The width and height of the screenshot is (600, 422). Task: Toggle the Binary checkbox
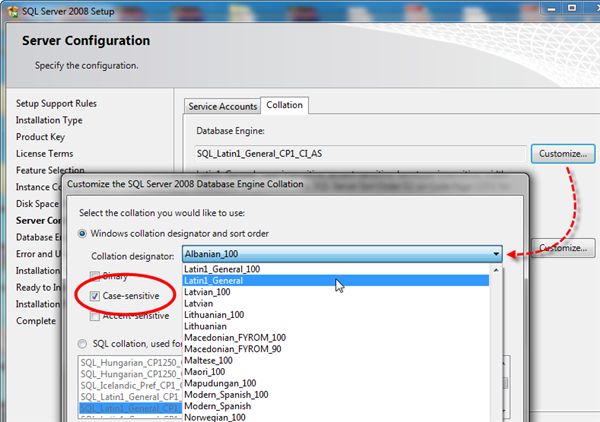[x=95, y=276]
